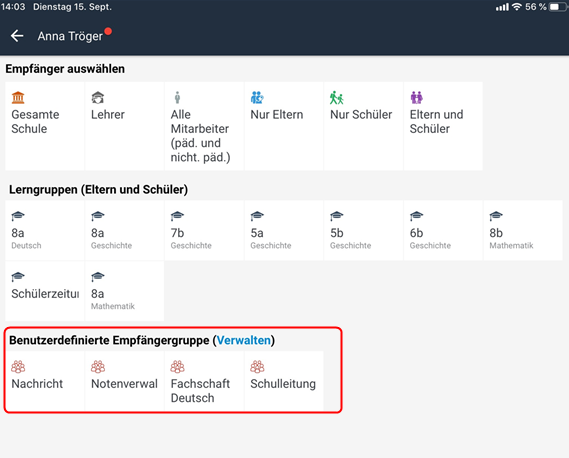Pick the 5a Geschichte group
The height and width of the screenshot is (458, 569).
284,230
